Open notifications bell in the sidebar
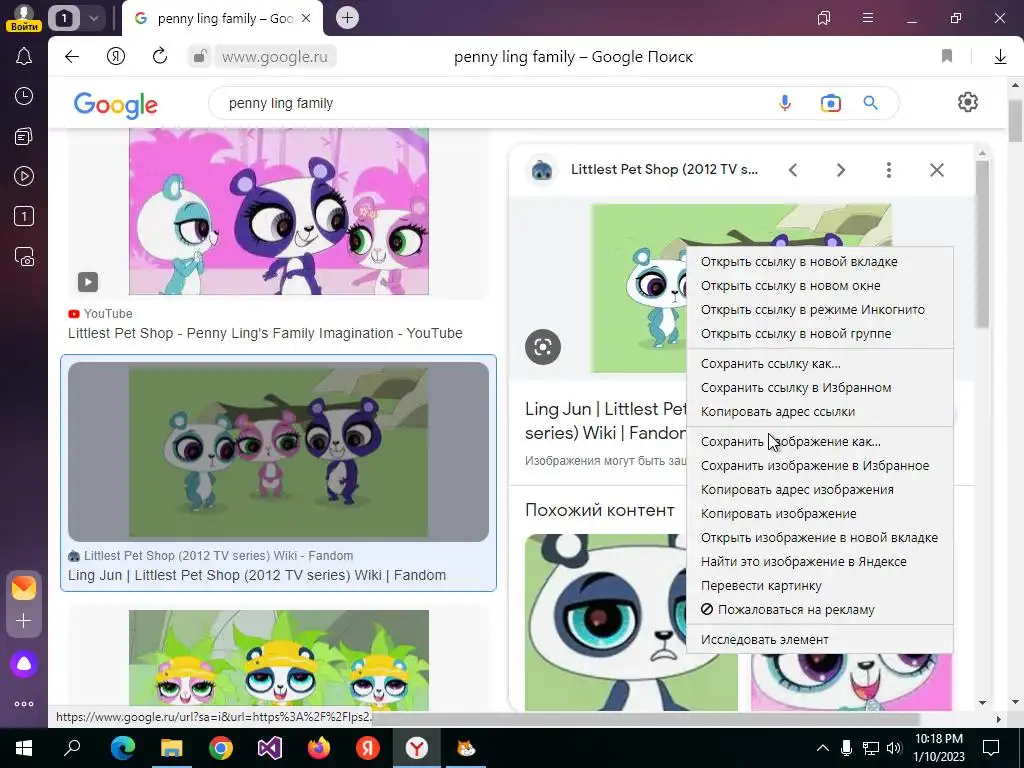Image resolution: width=1024 pixels, height=768 pixels. pyautogui.click(x=24, y=57)
